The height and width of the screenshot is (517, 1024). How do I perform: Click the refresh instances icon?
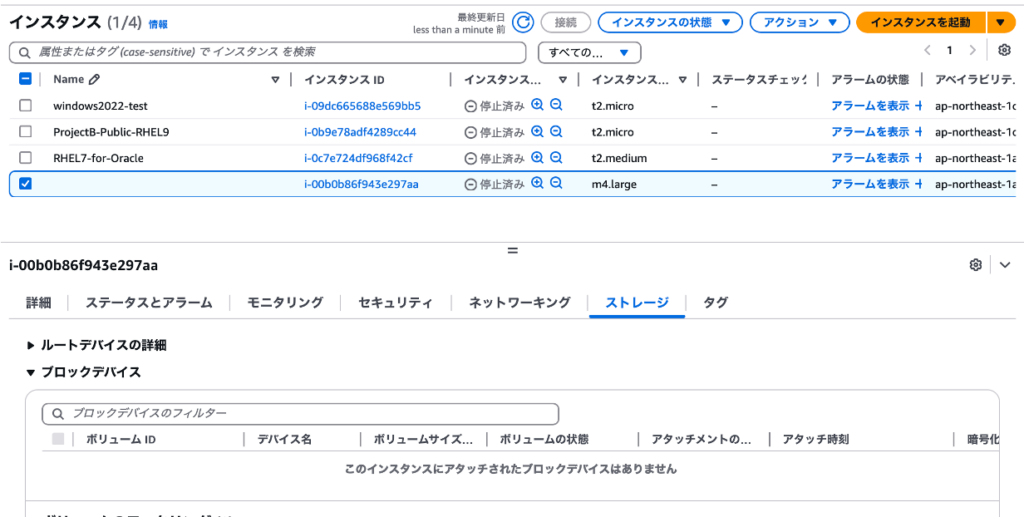tap(523, 22)
